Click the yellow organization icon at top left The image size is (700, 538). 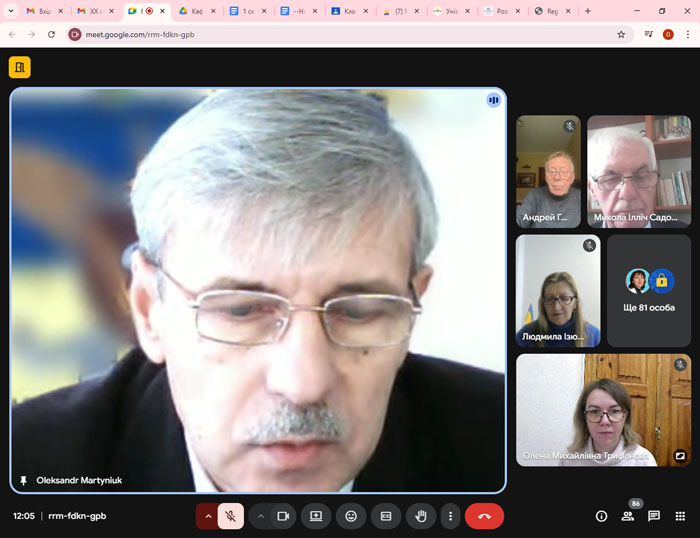19,67
